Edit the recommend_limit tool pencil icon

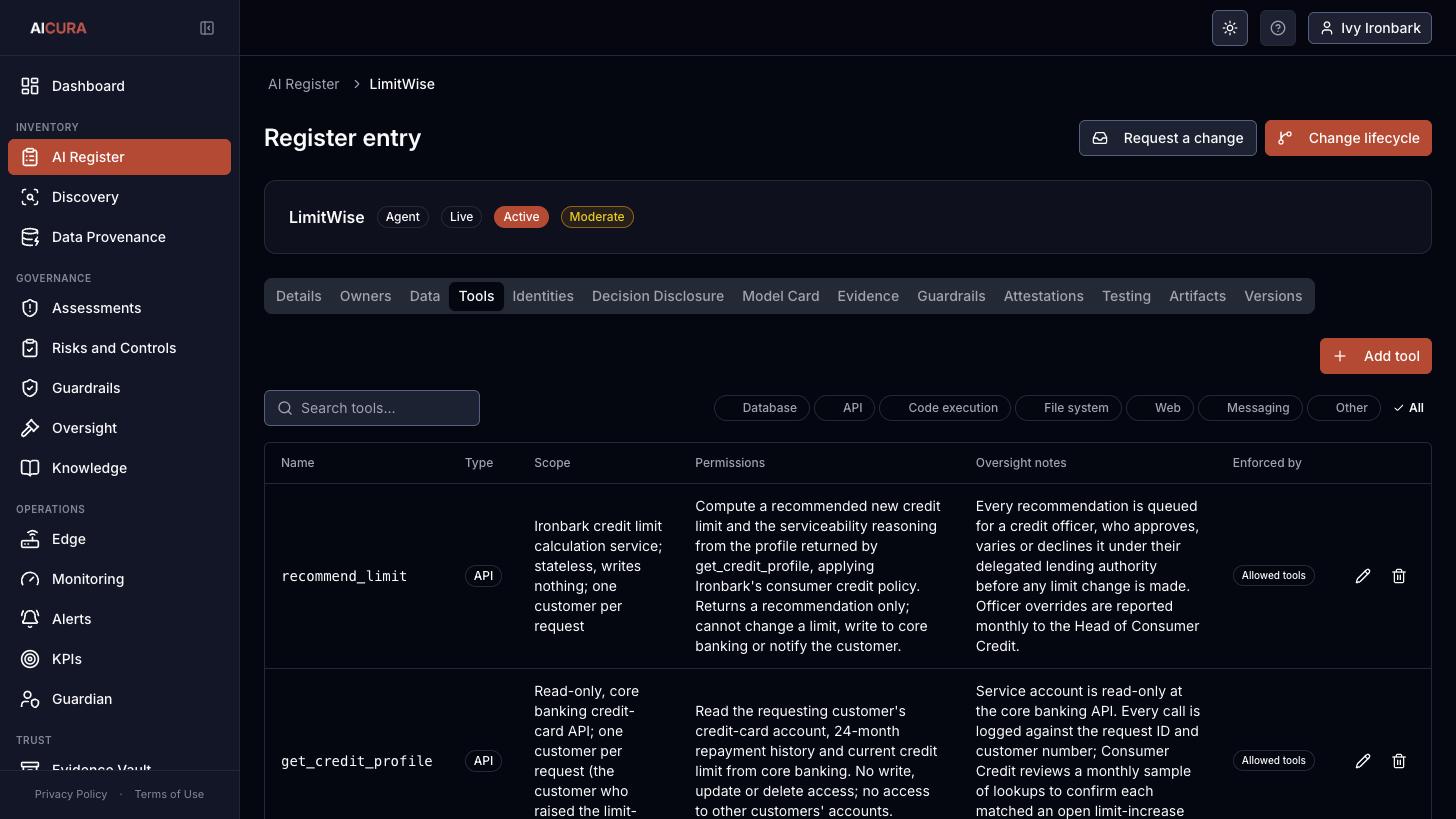(x=1363, y=576)
